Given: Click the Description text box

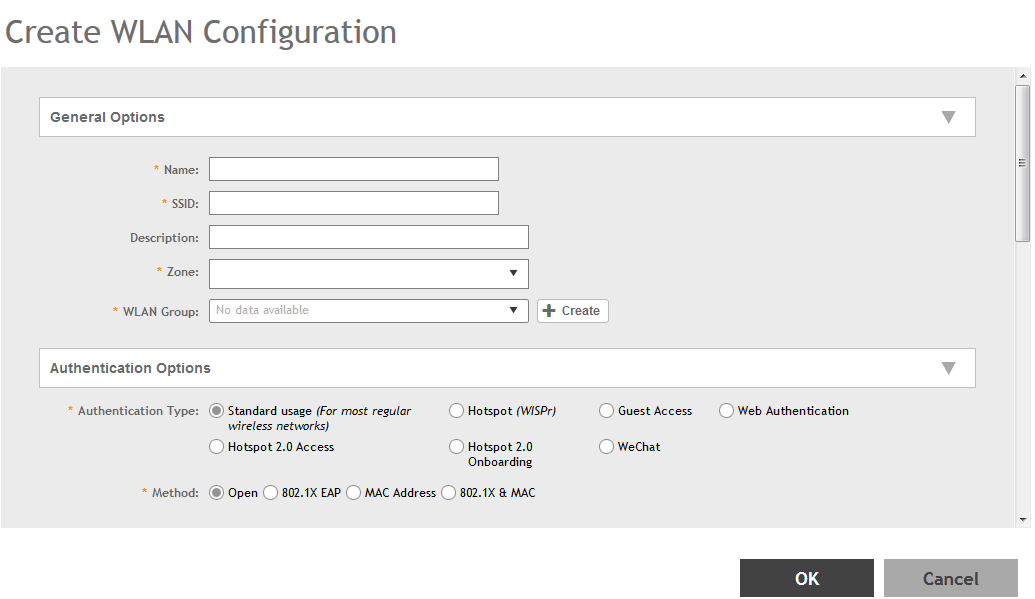Looking at the screenshot, I should coord(368,237).
